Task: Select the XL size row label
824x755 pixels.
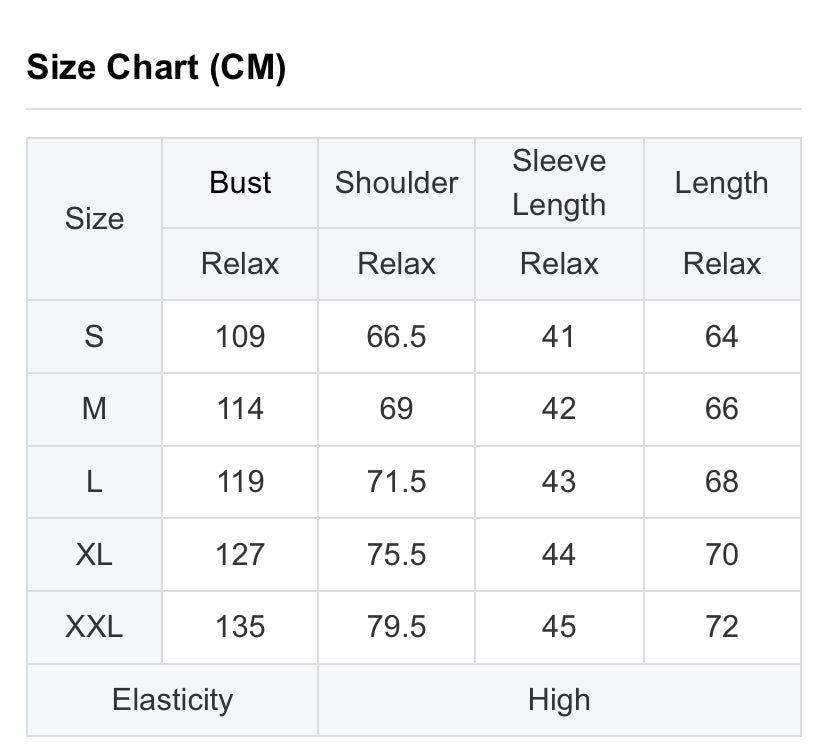Action: pos(94,554)
